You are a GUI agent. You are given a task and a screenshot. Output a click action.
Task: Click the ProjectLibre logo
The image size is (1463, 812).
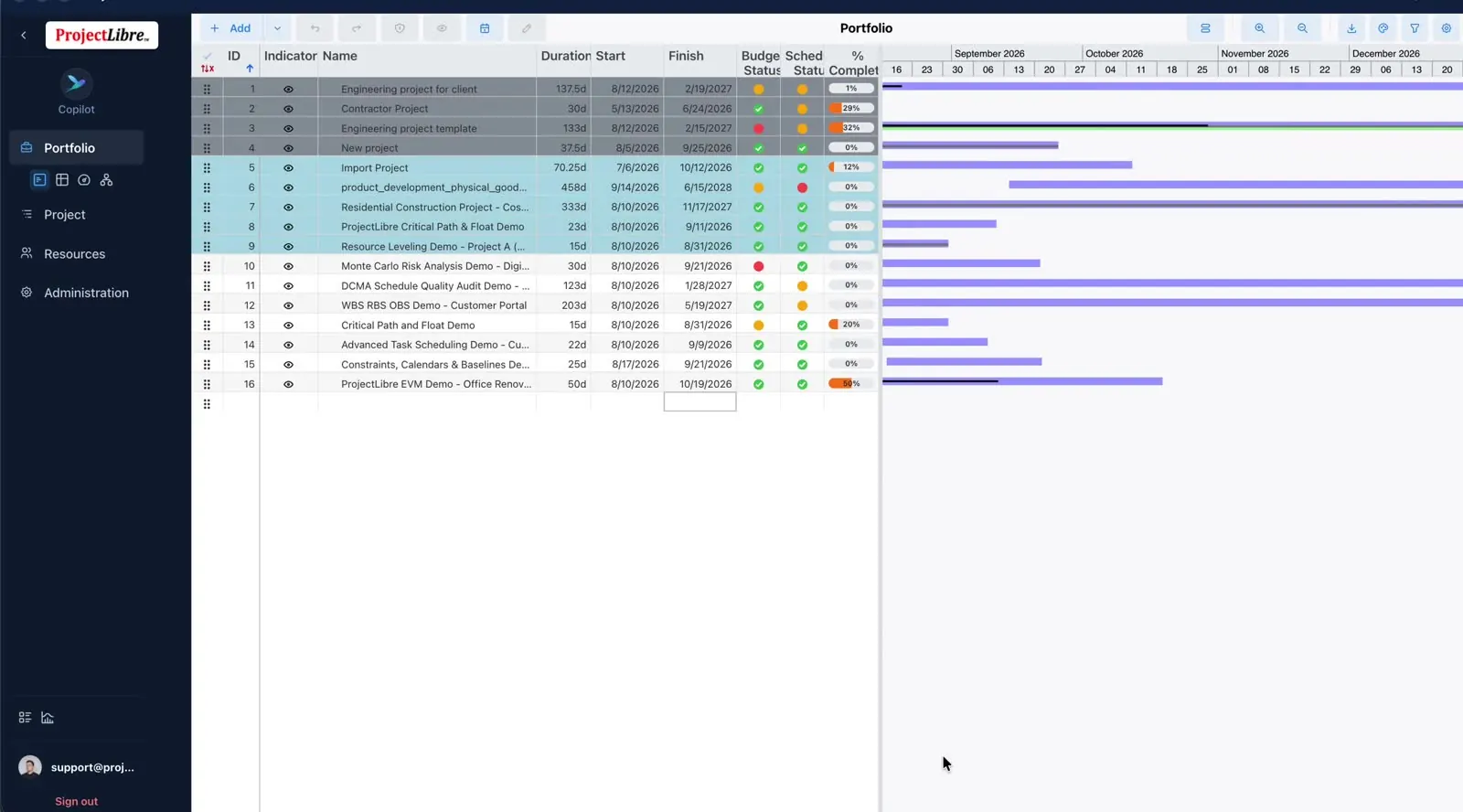(x=101, y=35)
